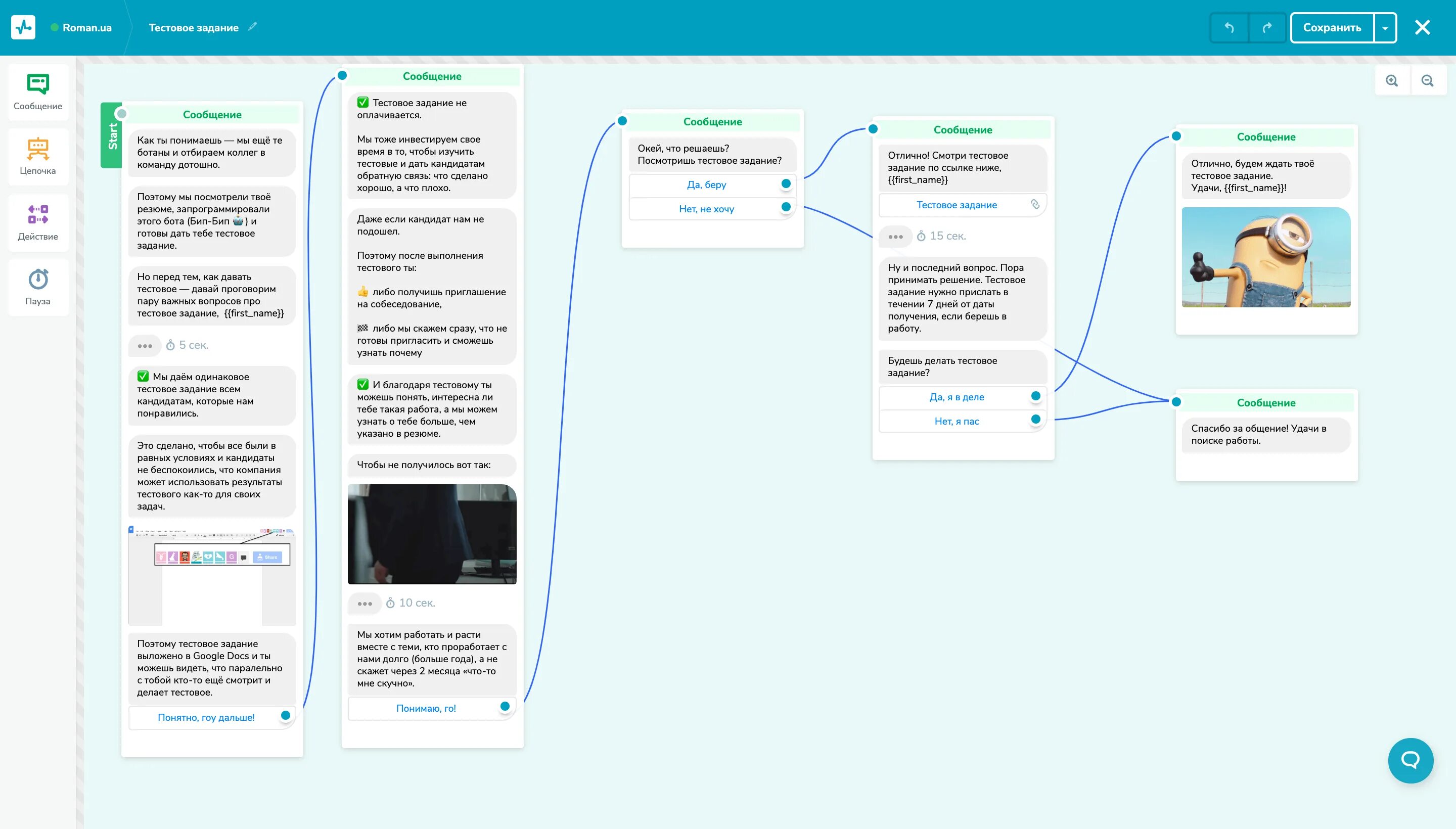The image size is (1456, 829).
Task: Close the flow editor with X
Action: click(x=1422, y=27)
